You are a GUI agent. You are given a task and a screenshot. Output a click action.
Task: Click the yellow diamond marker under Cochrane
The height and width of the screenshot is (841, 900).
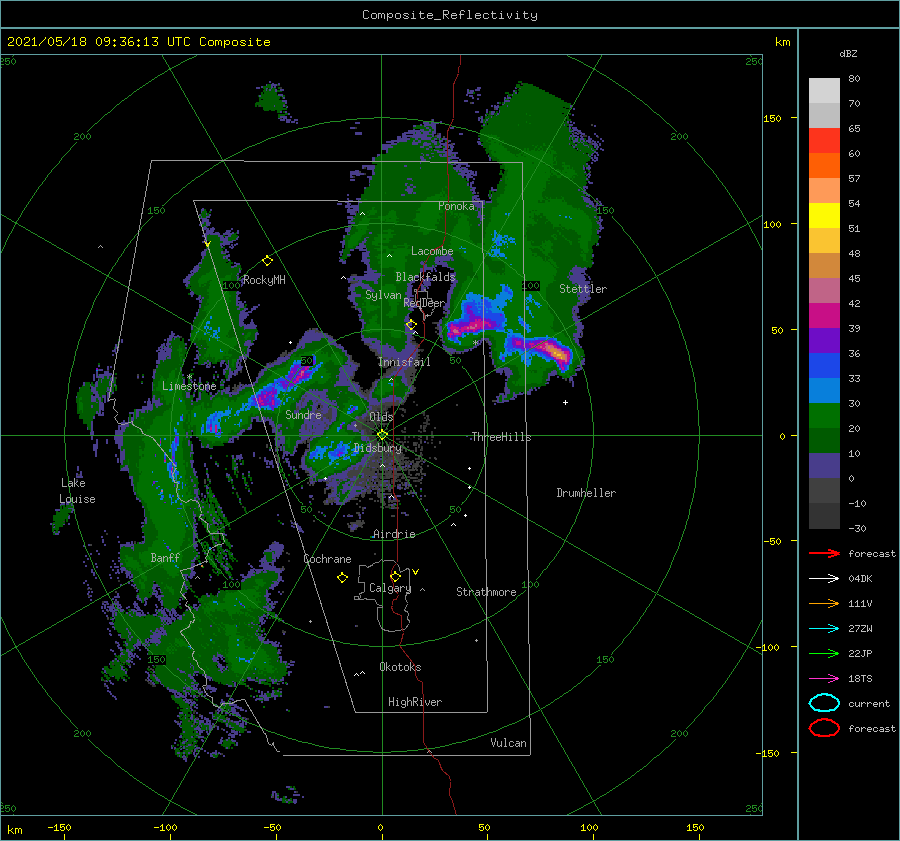[x=342, y=577]
